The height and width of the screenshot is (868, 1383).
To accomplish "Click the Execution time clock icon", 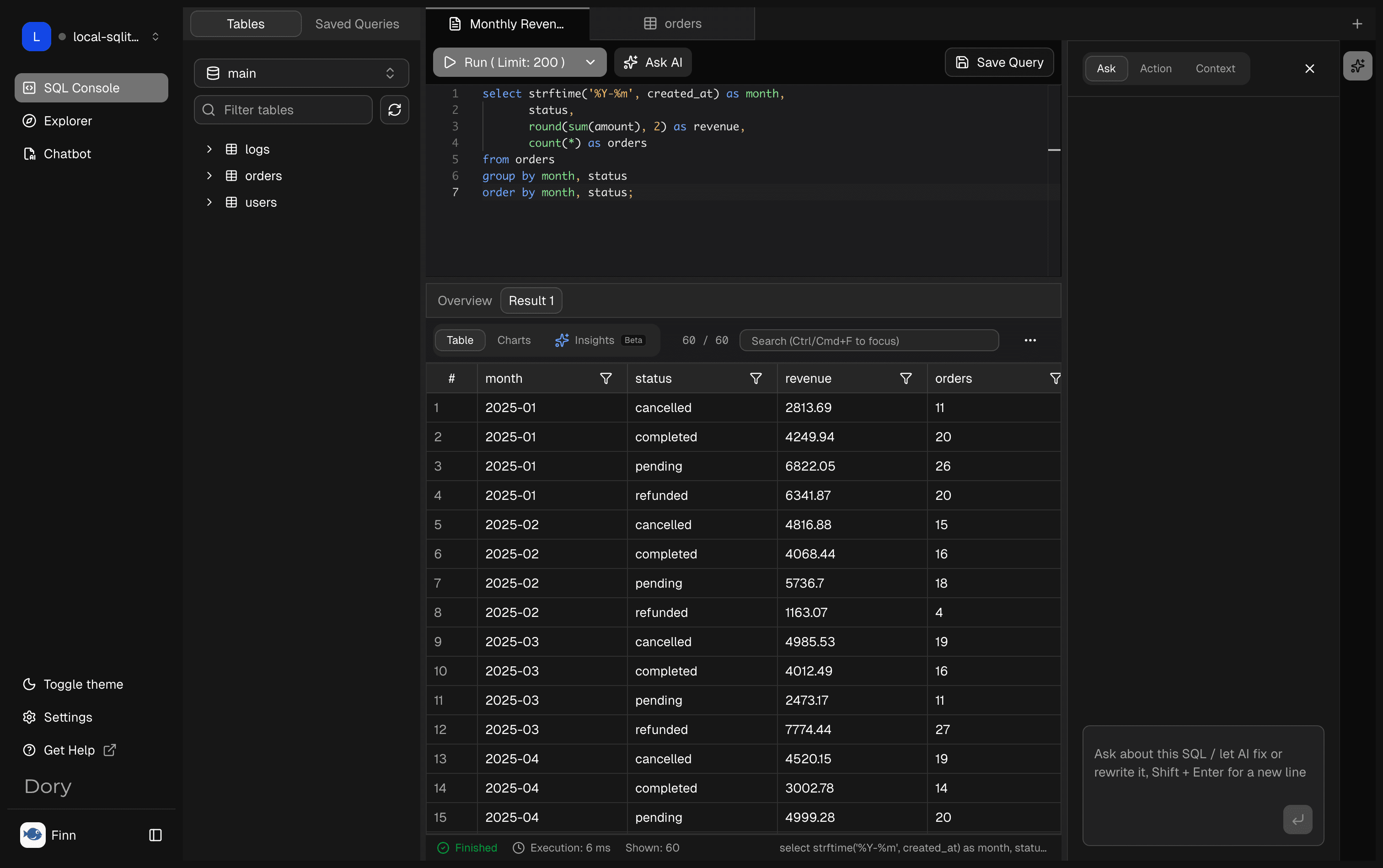I will [x=519, y=847].
